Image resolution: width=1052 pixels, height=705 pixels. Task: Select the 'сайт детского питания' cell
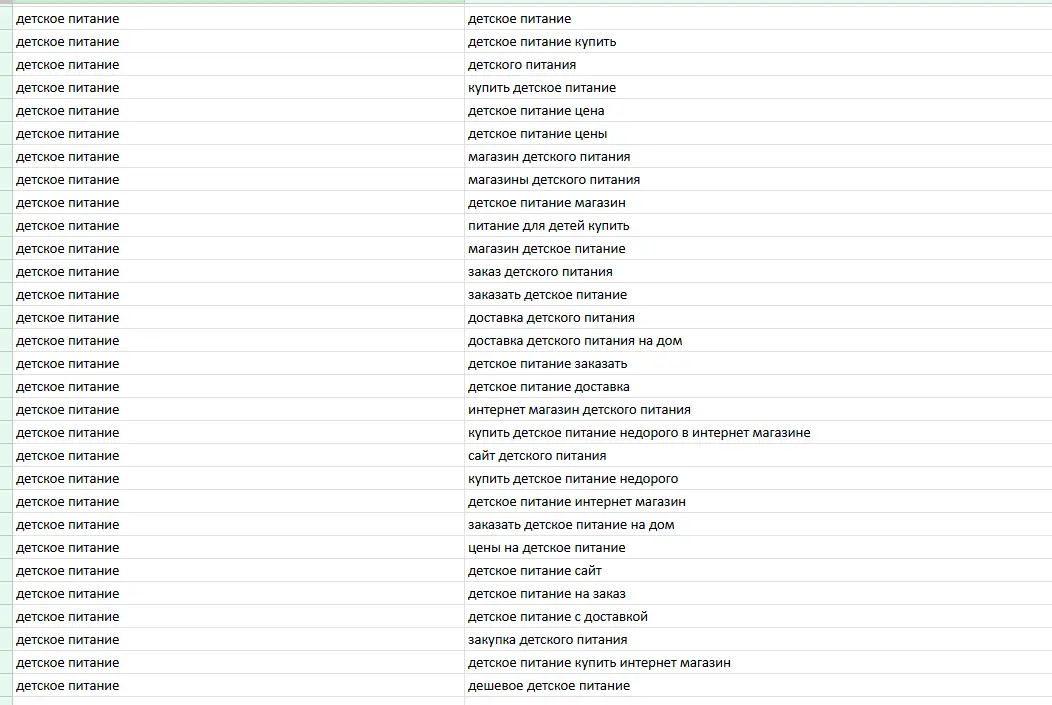point(537,456)
